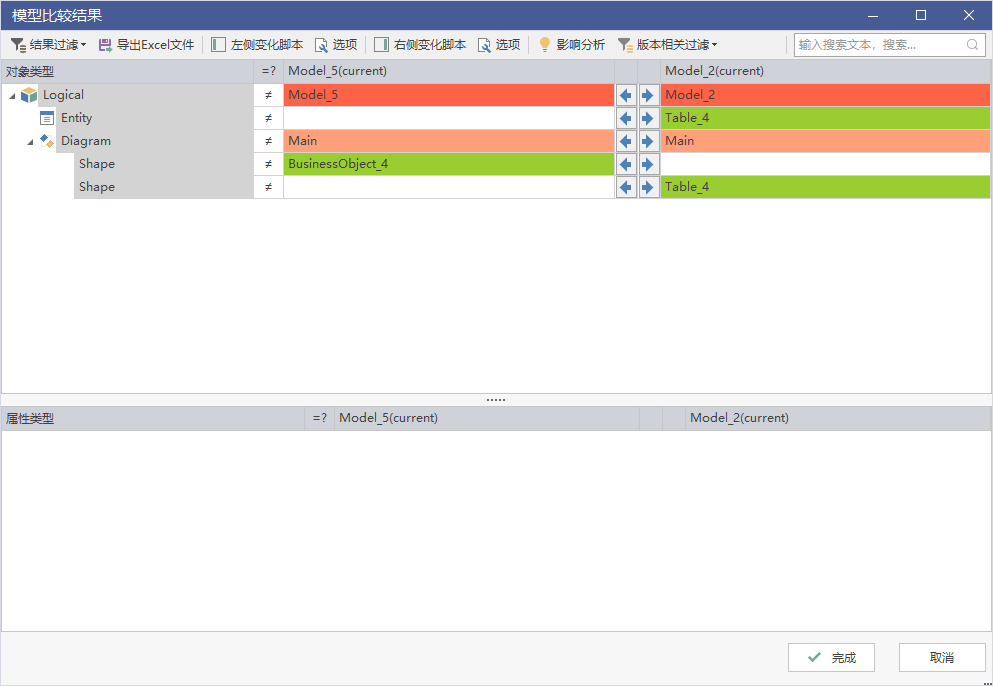Click the Entity table icon
This screenshot has height=686, width=993.
[47, 118]
